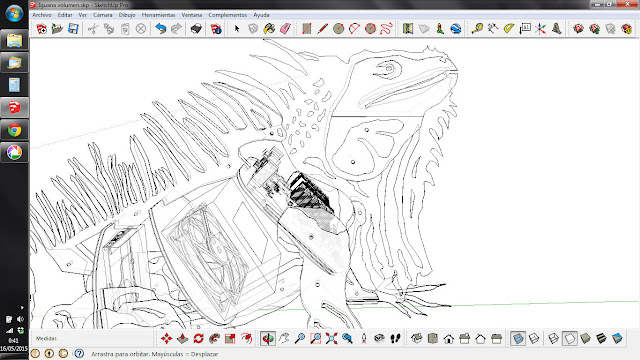Click the Paste icon

click(125, 29)
